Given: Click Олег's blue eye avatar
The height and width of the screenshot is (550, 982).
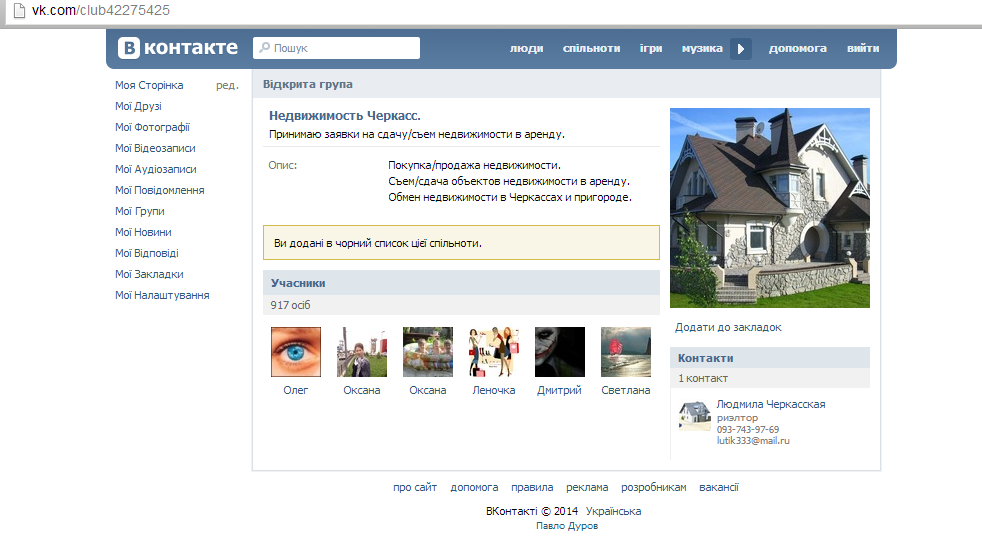Looking at the screenshot, I should click(296, 352).
